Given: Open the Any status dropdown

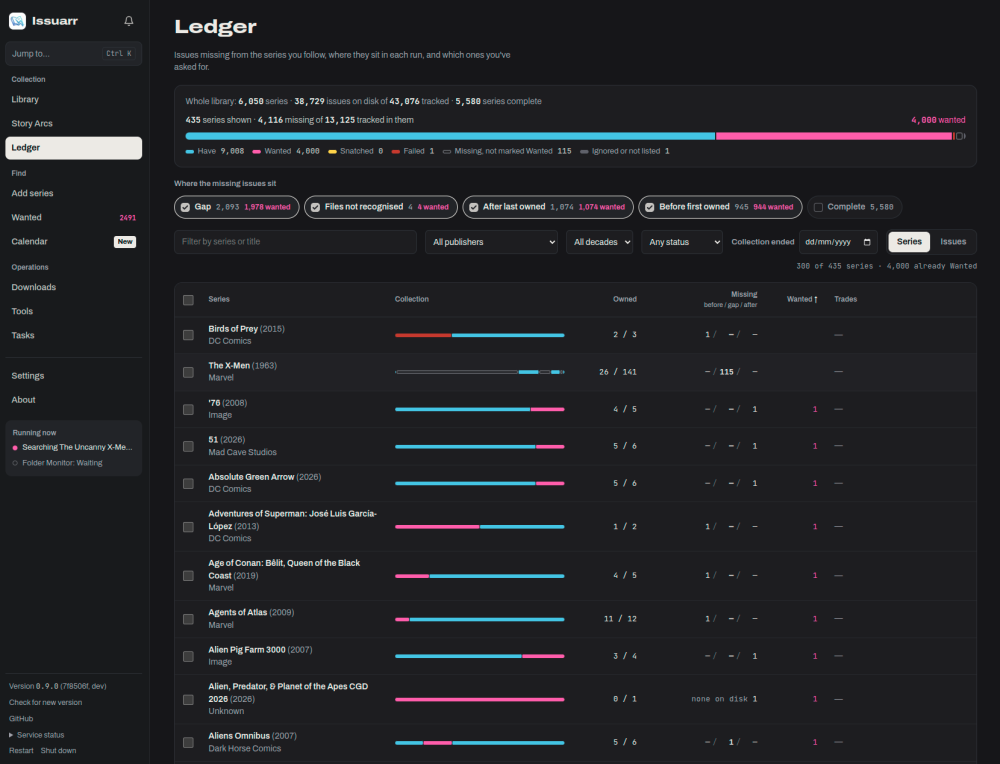Looking at the screenshot, I should pos(682,242).
